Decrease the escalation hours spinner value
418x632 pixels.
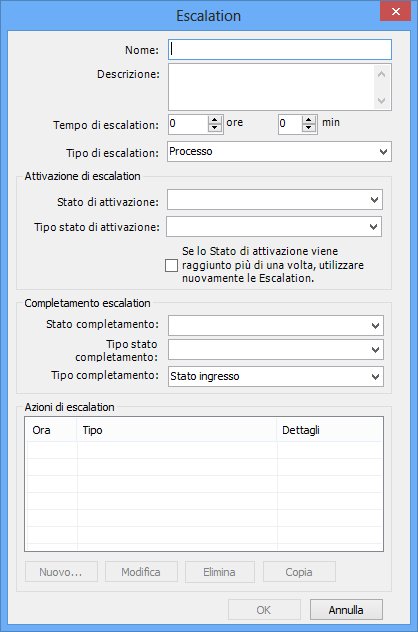pos(215,128)
